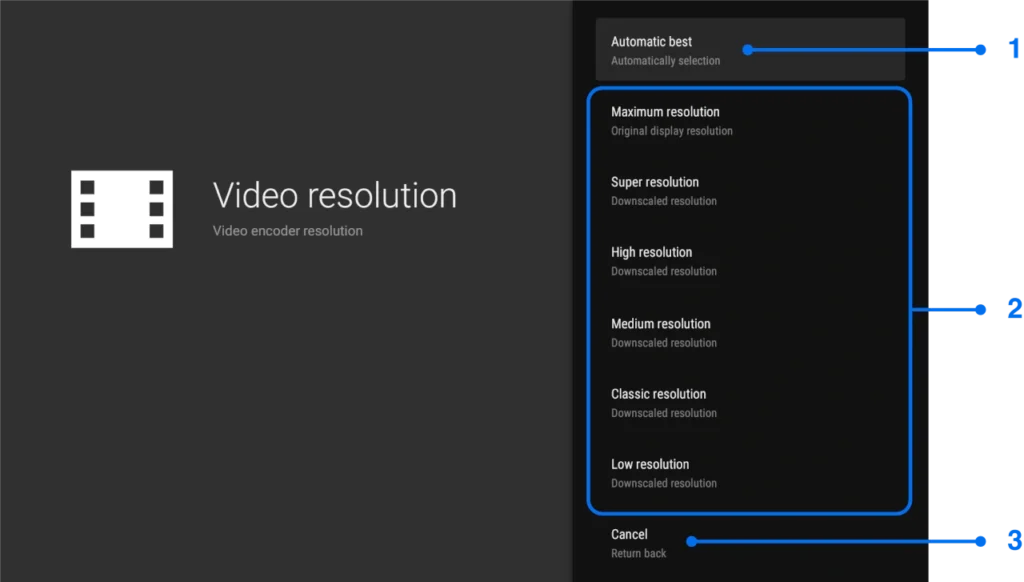Viewport: 1024px width, 582px height.
Task: Click the blue callout marker labeled 3
Action: pos(1014,540)
